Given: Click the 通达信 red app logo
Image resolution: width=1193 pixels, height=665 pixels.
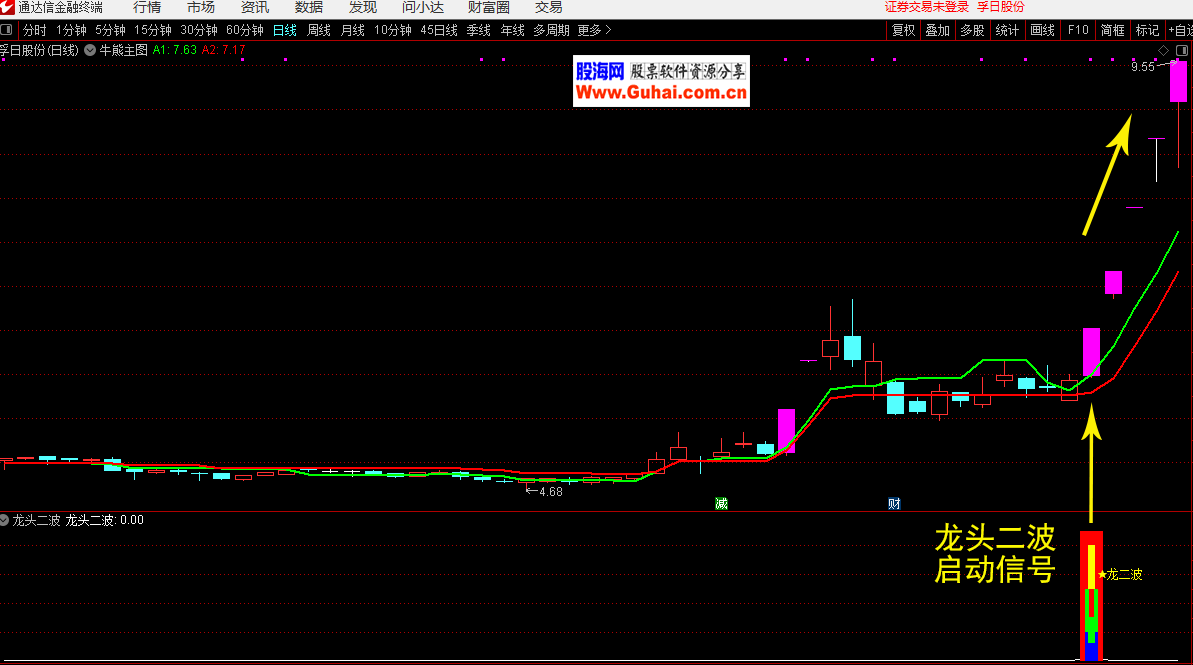Looking at the screenshot, I should 7,7.
